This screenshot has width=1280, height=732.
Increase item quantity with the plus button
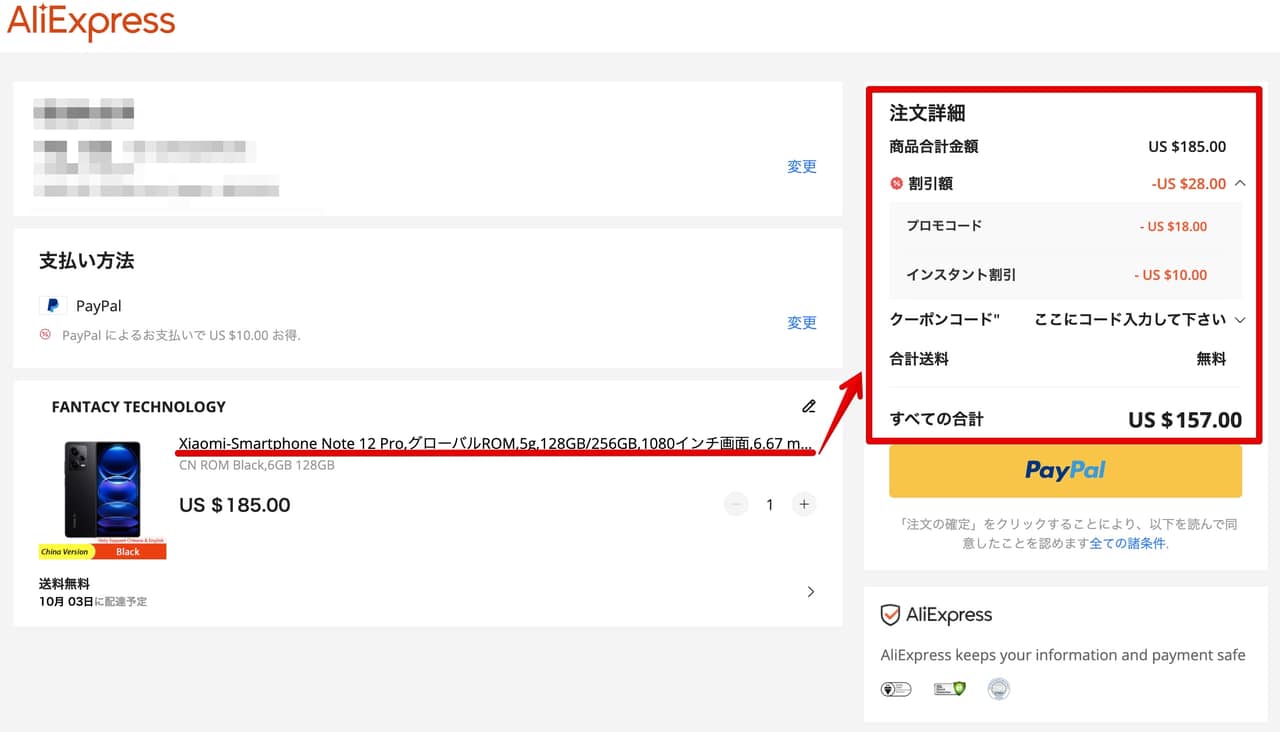tap(804, 505)
